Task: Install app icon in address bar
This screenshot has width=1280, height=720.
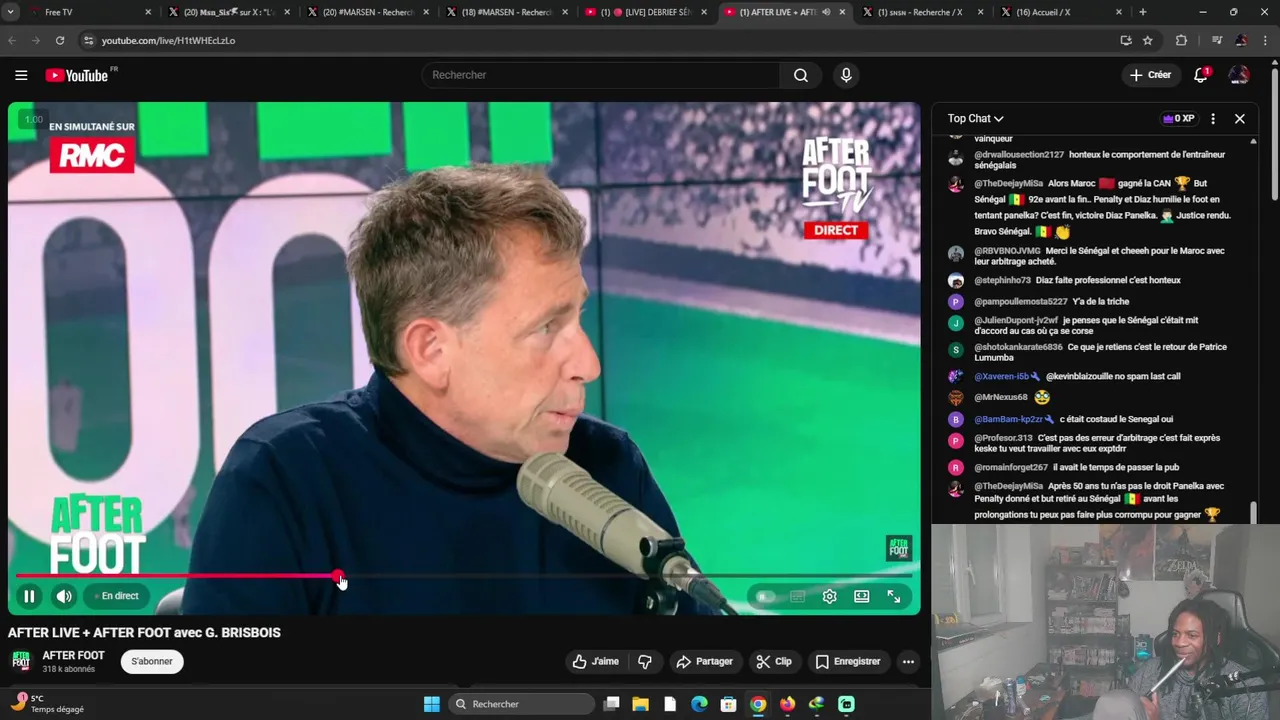Action: point(1126,40)
